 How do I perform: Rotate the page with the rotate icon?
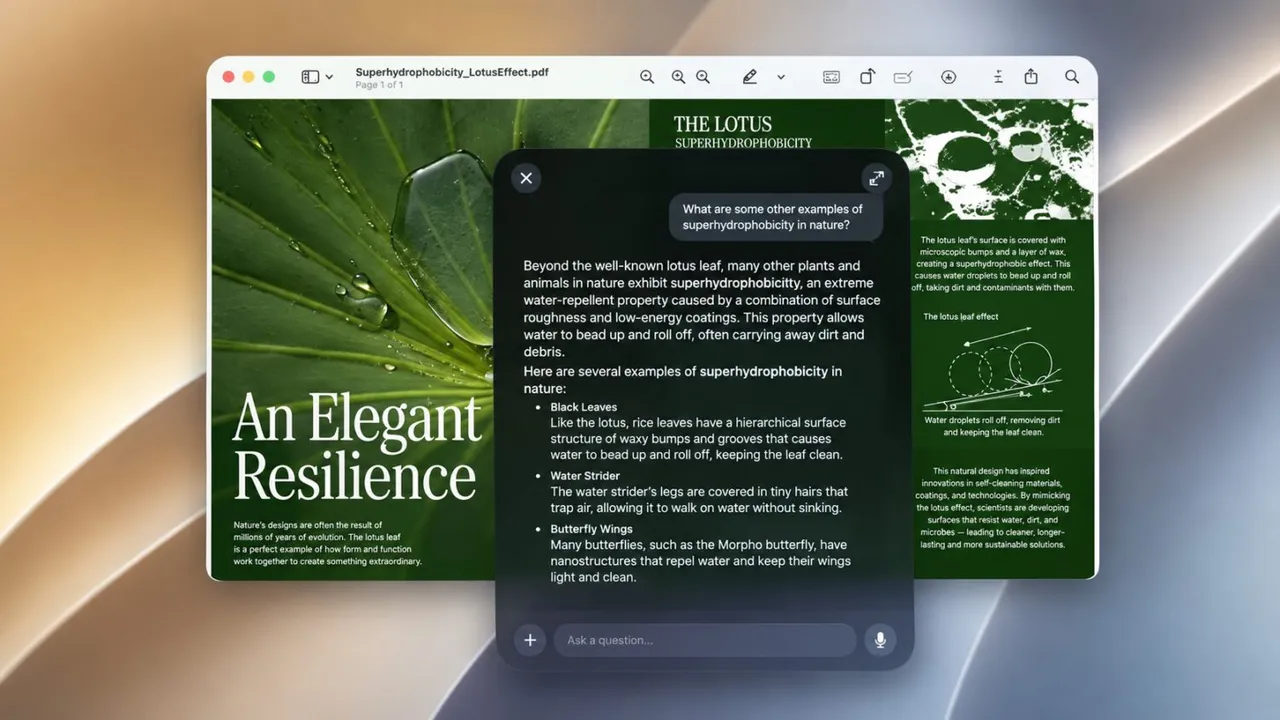click(x=867, y=76)
